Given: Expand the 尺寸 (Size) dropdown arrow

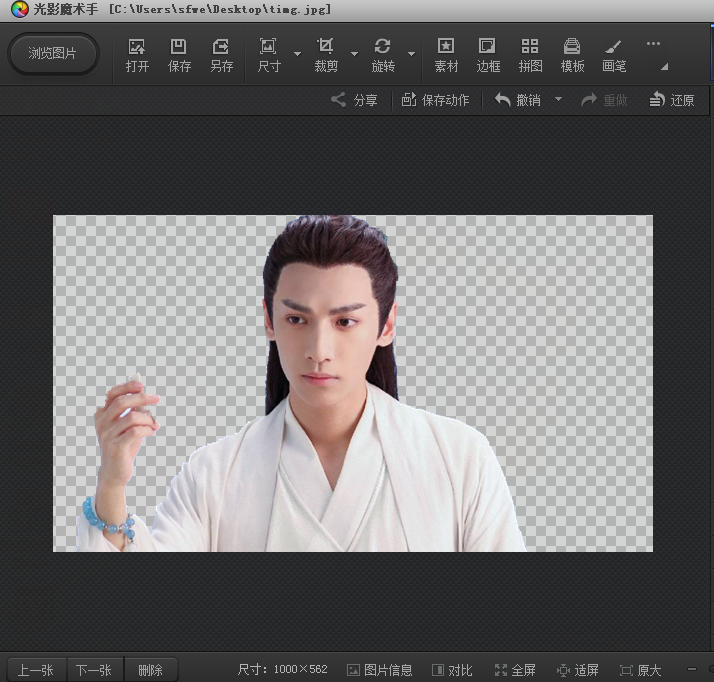Looking at the screenshot, I should click(x=297, y=54).
